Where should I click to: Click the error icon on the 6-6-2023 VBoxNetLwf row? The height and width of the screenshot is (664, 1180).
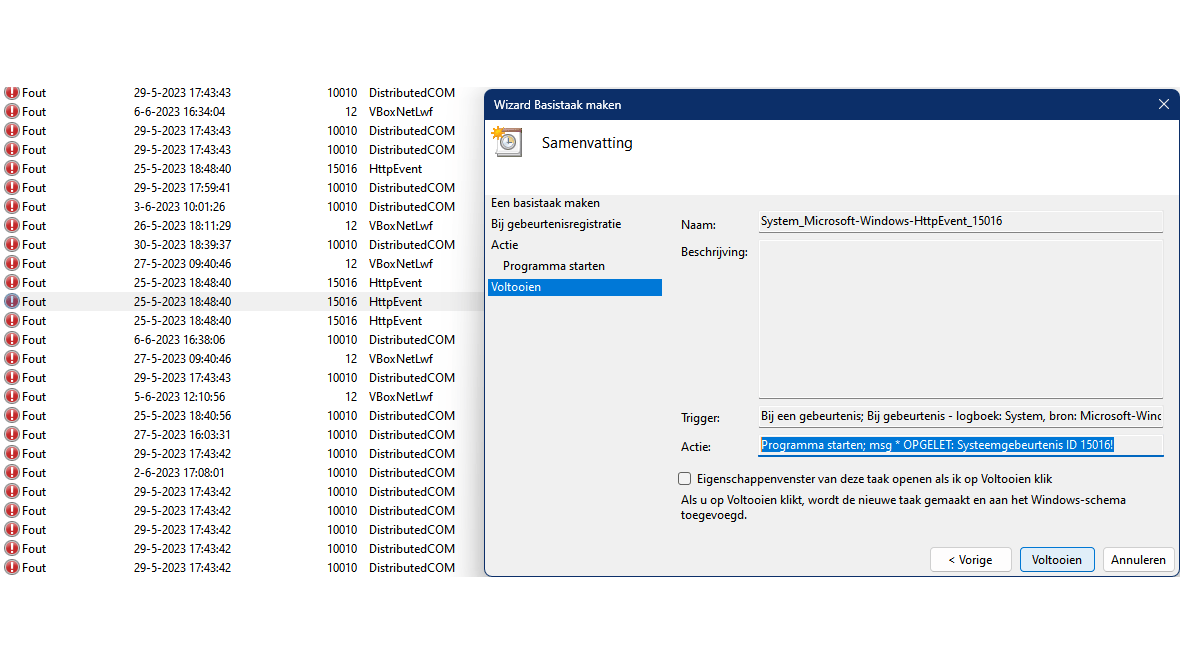click(12, 111)
